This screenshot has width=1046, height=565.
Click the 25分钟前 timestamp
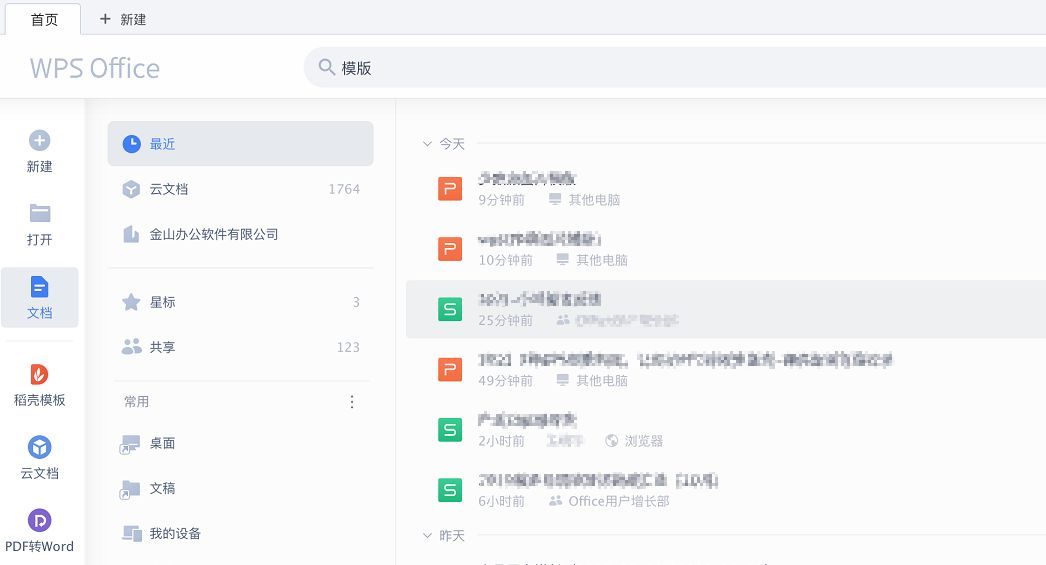[505, 320]
